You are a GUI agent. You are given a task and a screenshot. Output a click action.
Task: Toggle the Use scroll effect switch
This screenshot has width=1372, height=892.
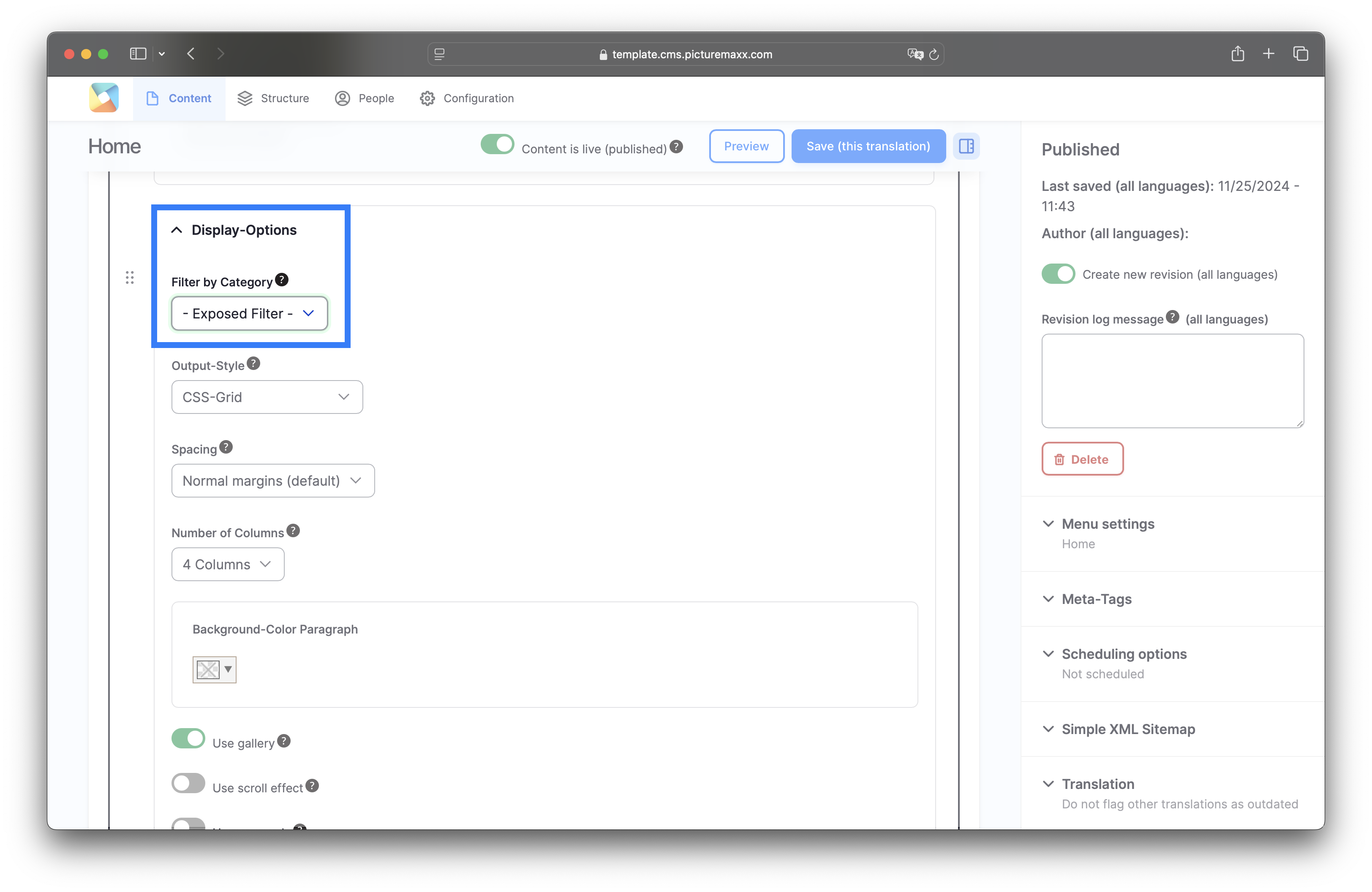pos(188,783)
